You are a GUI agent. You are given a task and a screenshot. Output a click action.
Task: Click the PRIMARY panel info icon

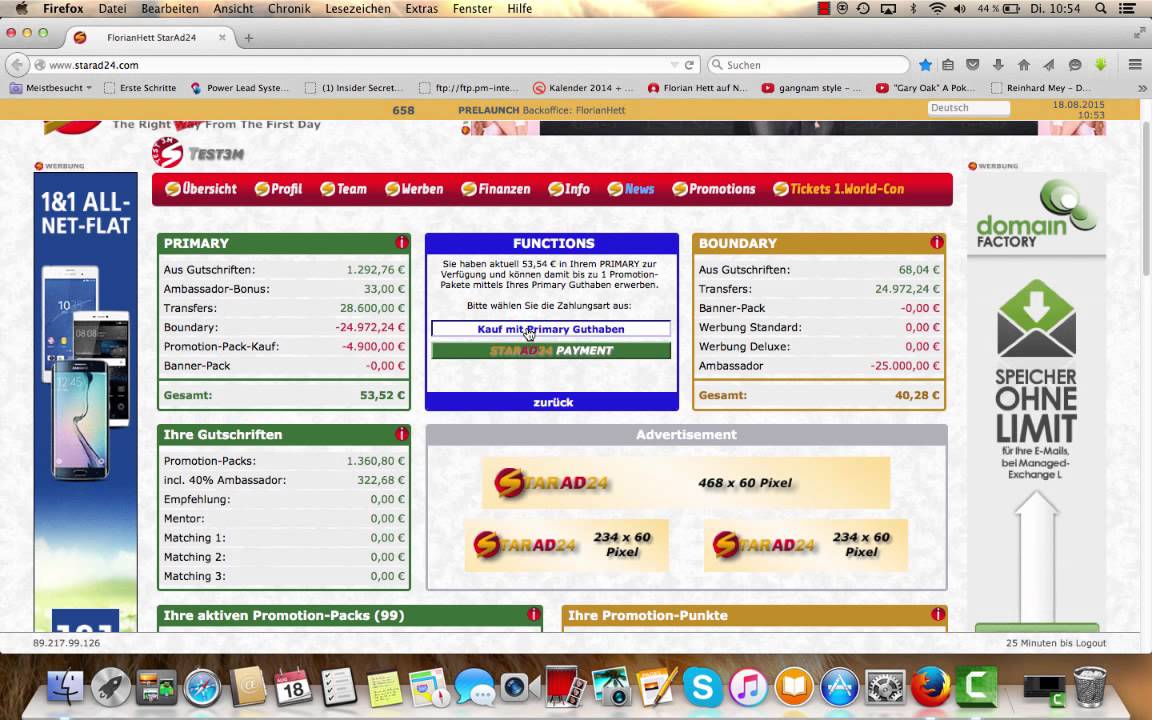point(401,242)
